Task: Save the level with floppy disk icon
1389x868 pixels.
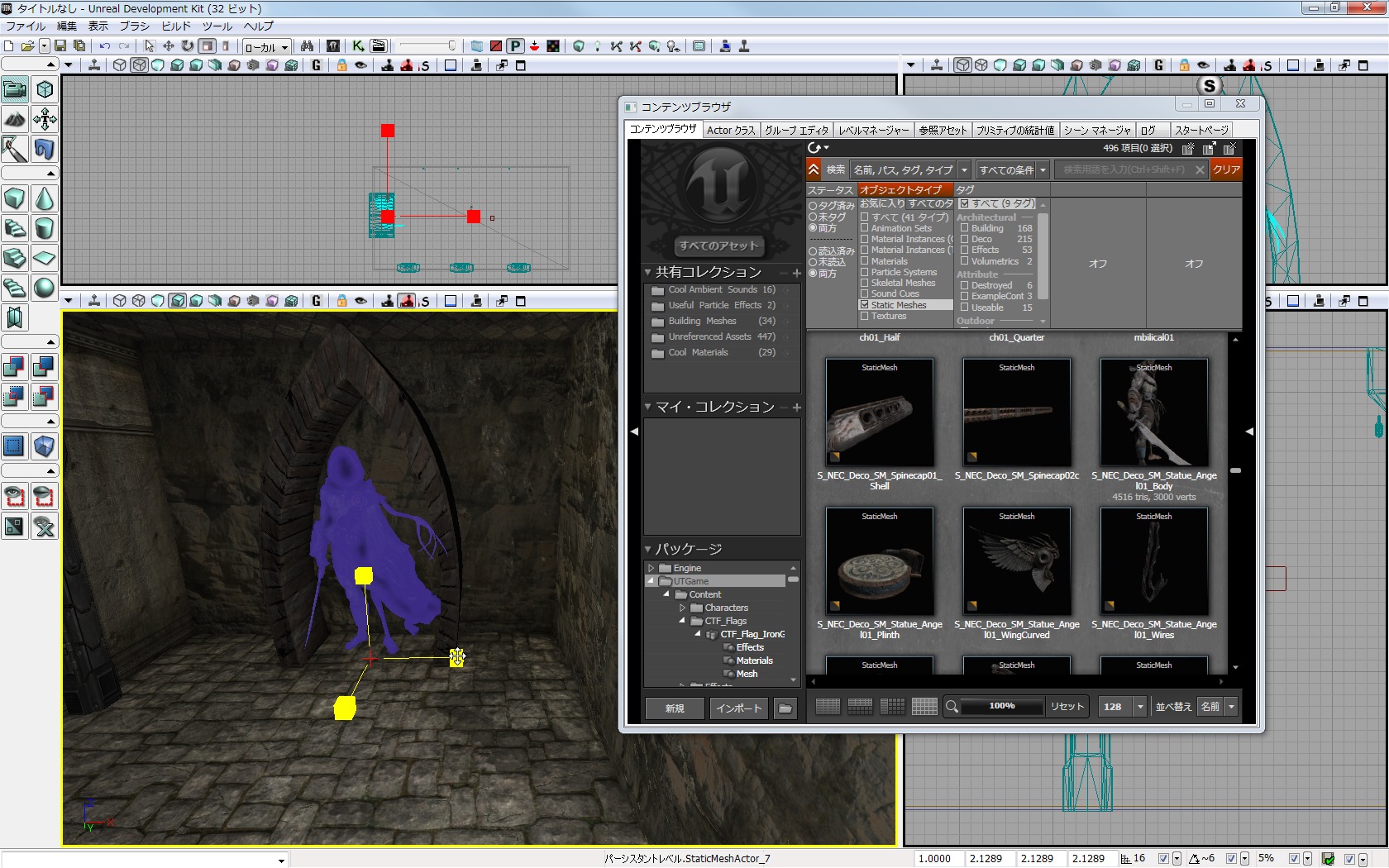Action: 60,46
